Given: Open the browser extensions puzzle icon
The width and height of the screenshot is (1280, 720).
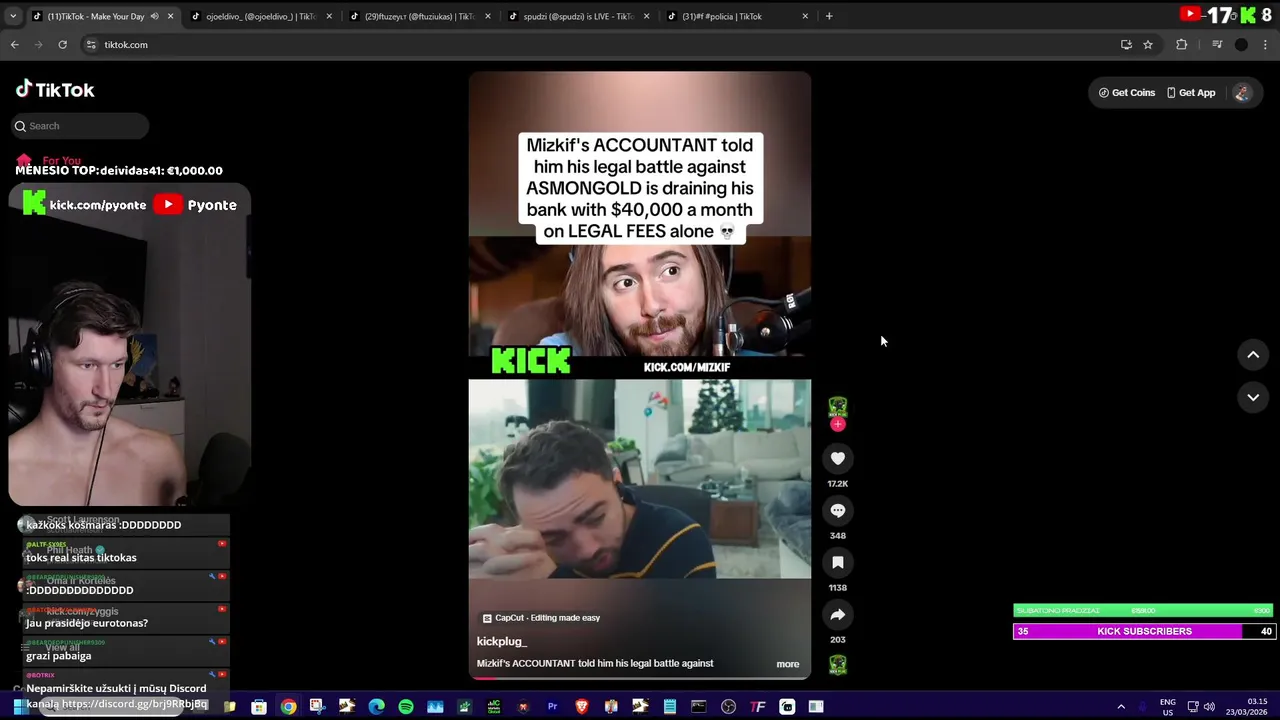Looking at the screenshot, I should tap(1182, 44).
